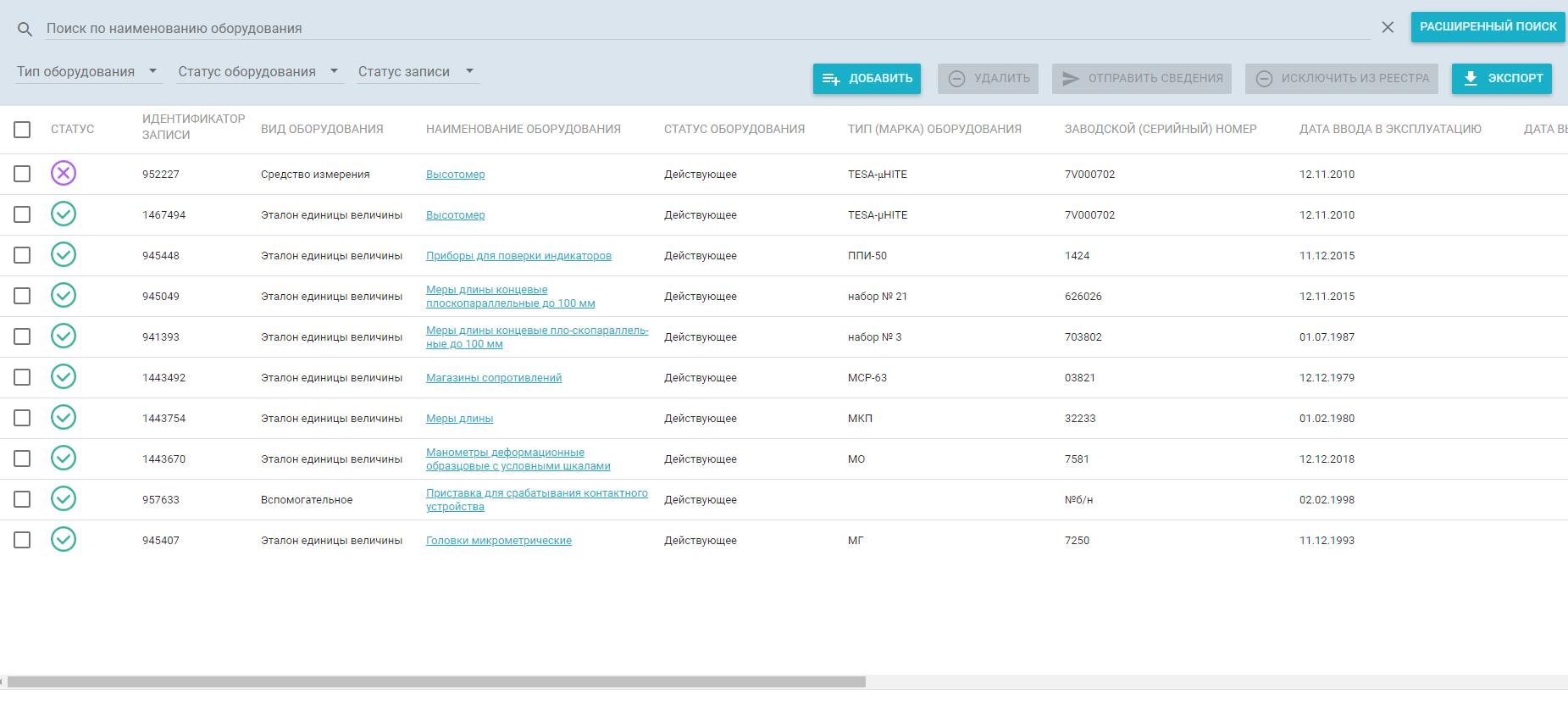The image size is (1568, 706).
Task: Open the Статус записи dropdown
Action: [416, 72]
